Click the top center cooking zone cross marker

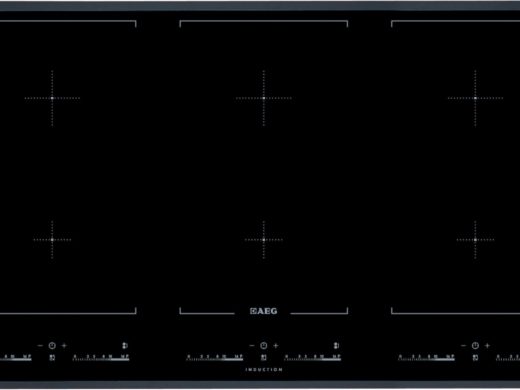(264, 98)
